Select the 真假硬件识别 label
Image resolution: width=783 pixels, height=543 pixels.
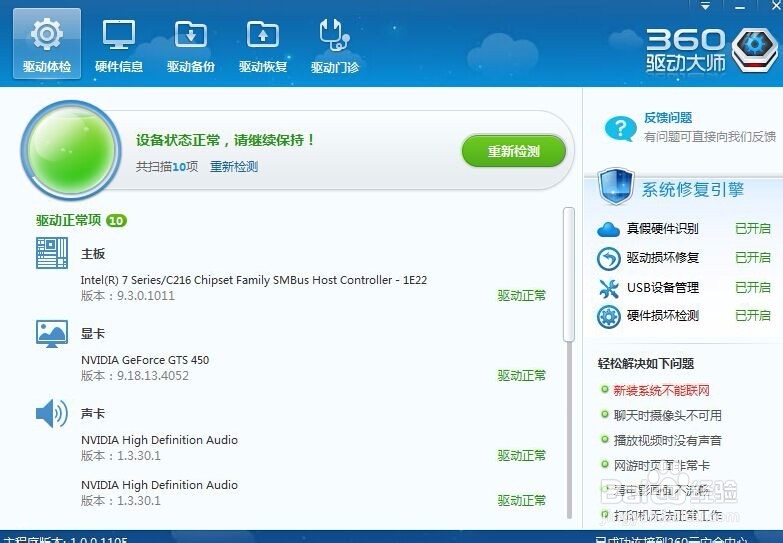tap(663, 229)
